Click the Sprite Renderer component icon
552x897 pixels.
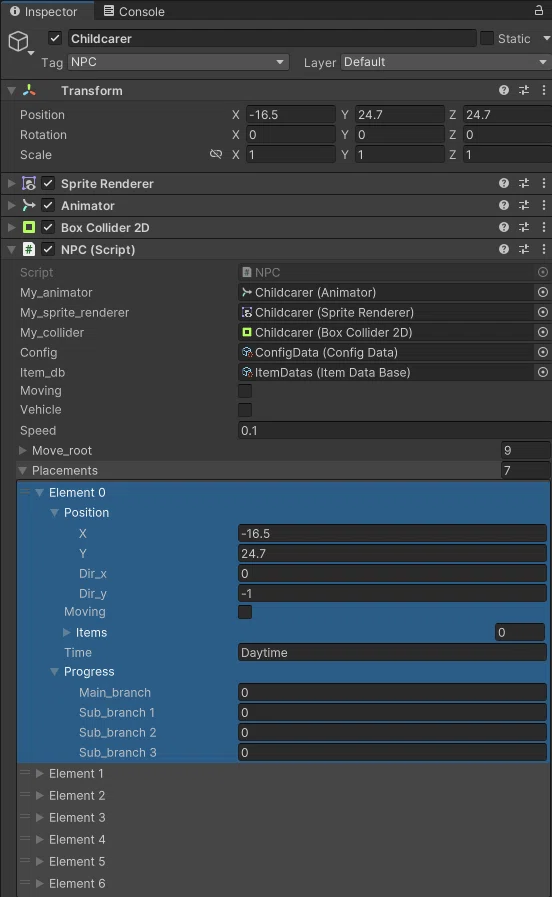(x=29, y=184)
